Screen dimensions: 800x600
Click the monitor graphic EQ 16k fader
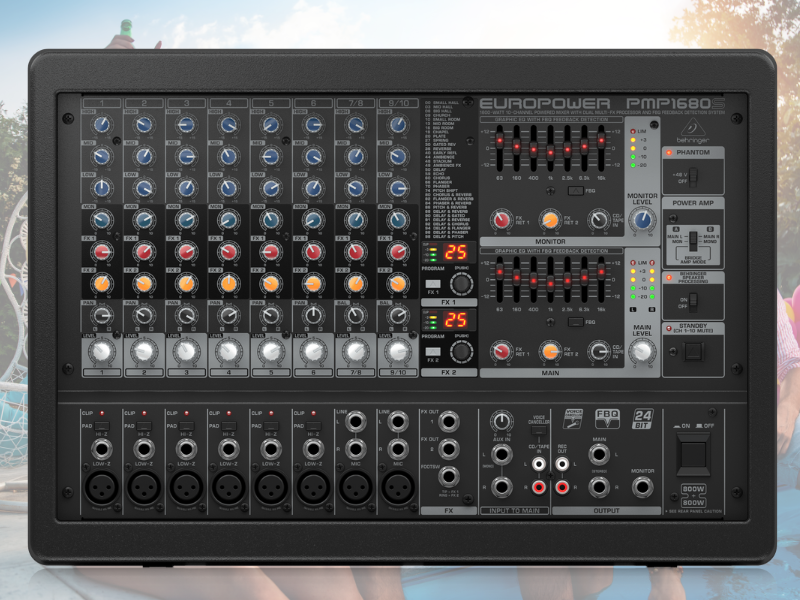pyautogui.click(x=601, y=139)
